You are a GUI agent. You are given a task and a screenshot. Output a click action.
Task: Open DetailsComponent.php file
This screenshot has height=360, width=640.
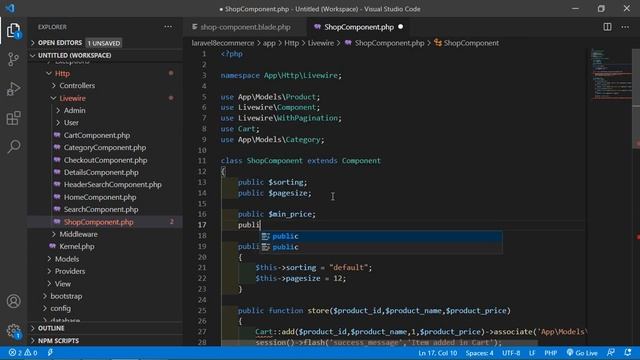[101, 172]
